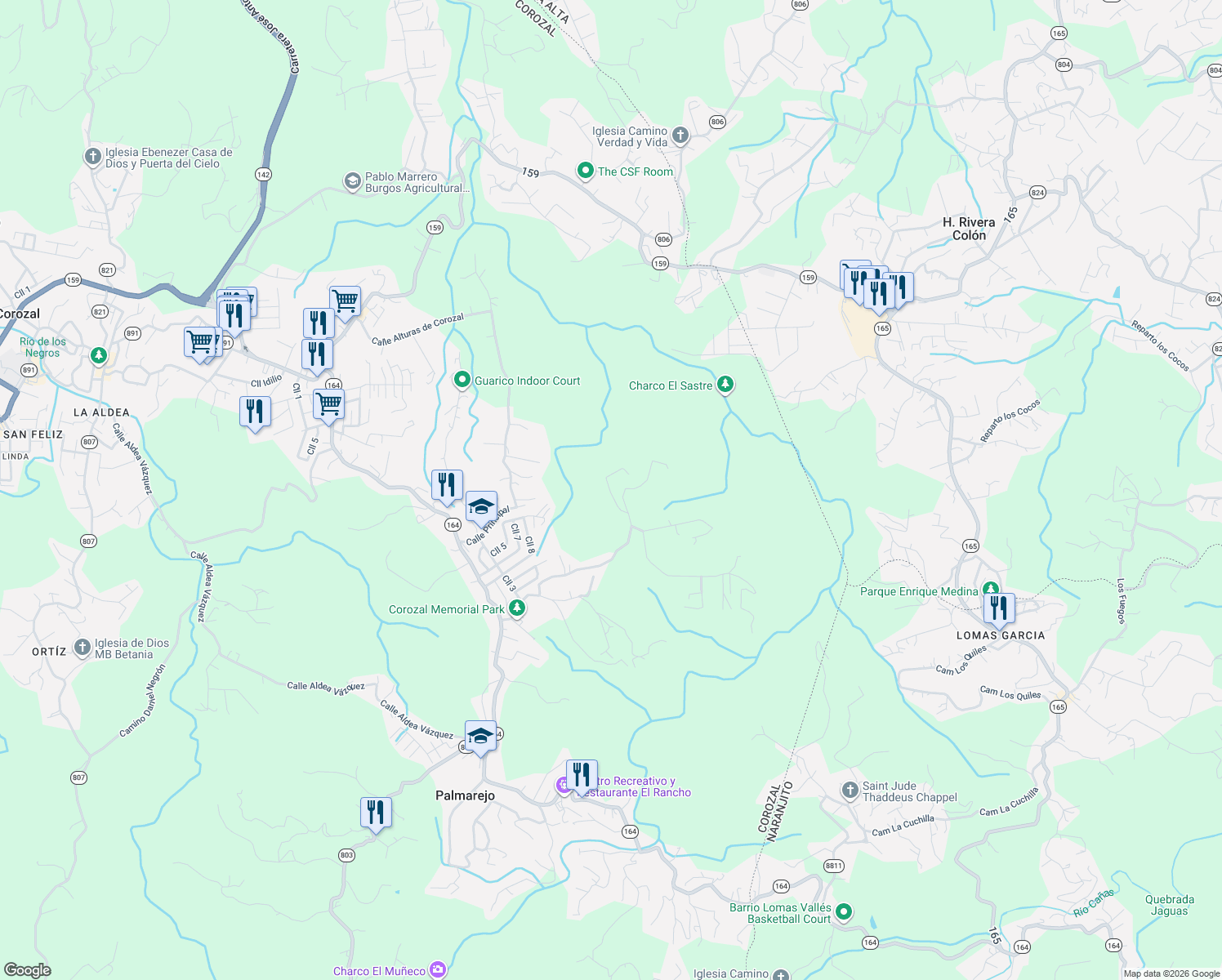Click the H. Rivera Colón label
1222x980 pixels.
(969, 229)
